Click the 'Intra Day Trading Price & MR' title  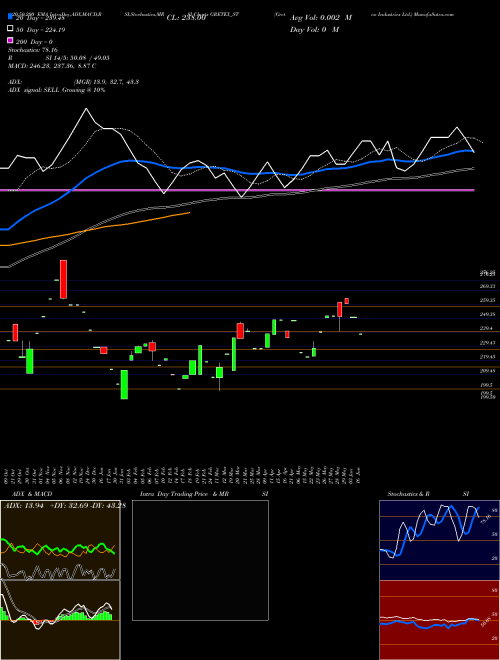(x=184, y=494)
